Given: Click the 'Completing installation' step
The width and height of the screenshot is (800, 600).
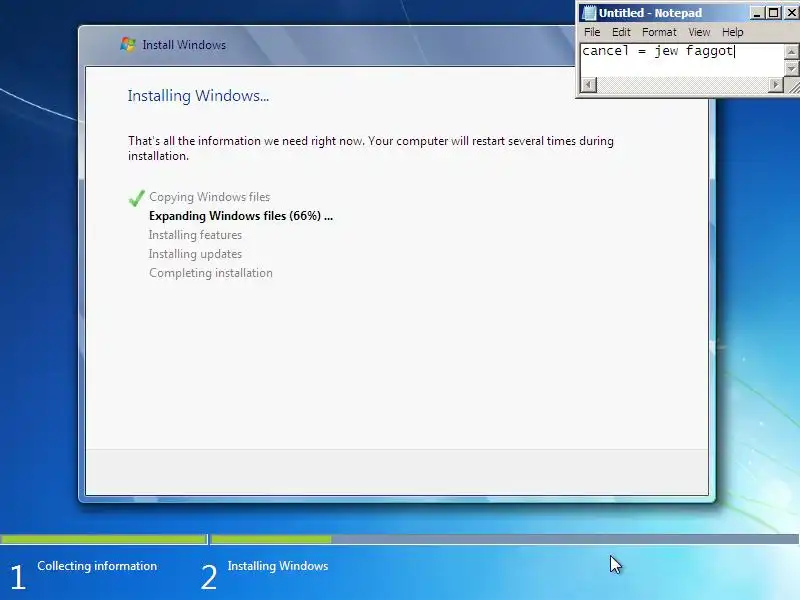Looking at the screenshot, I should (x=211, y=273).
